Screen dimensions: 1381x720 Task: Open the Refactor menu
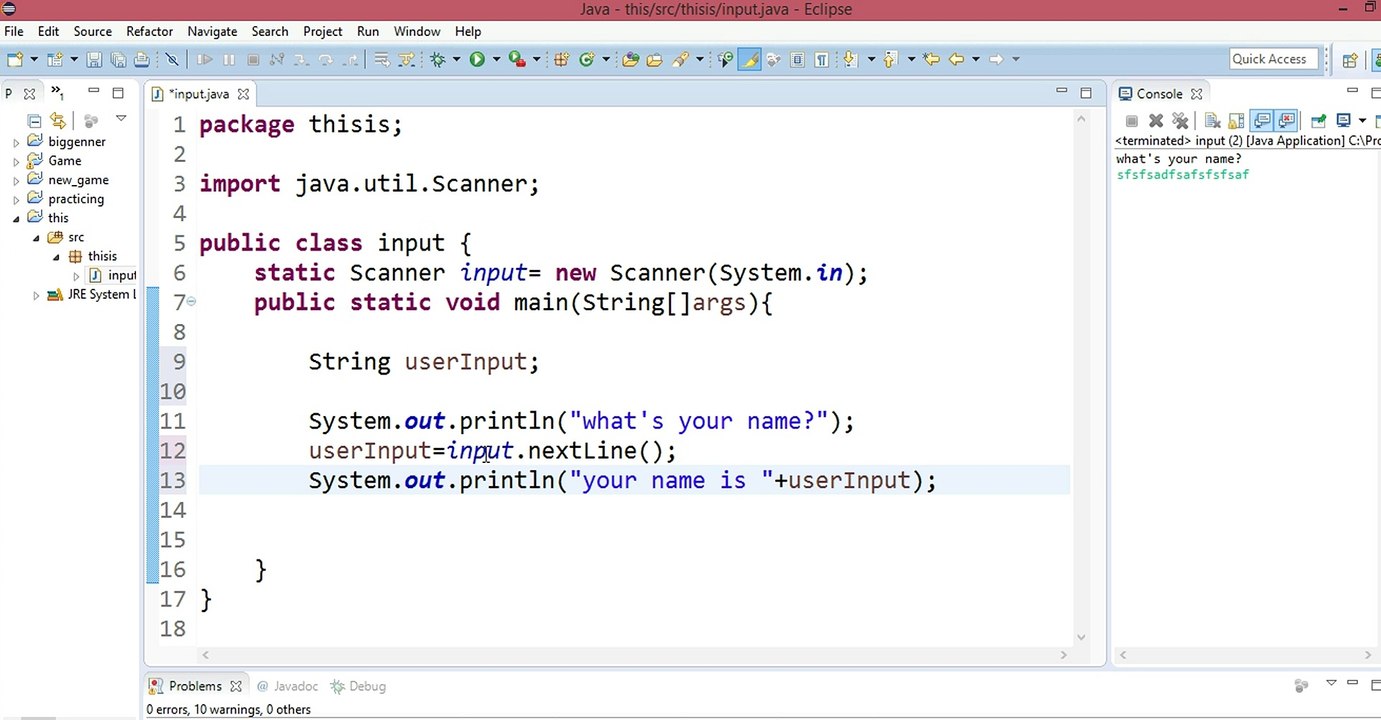[x=150, y=31]
